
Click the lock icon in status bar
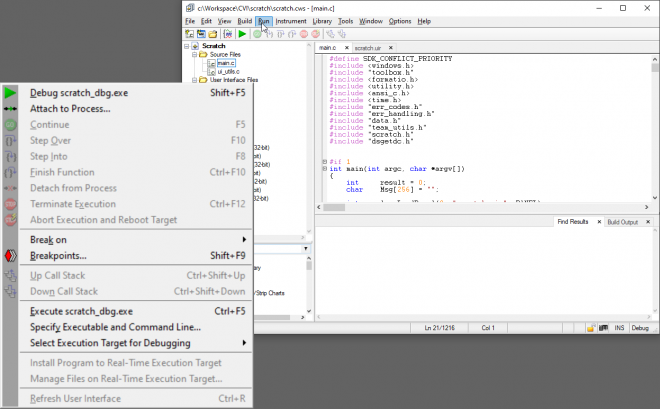click(x=592, y=327)
